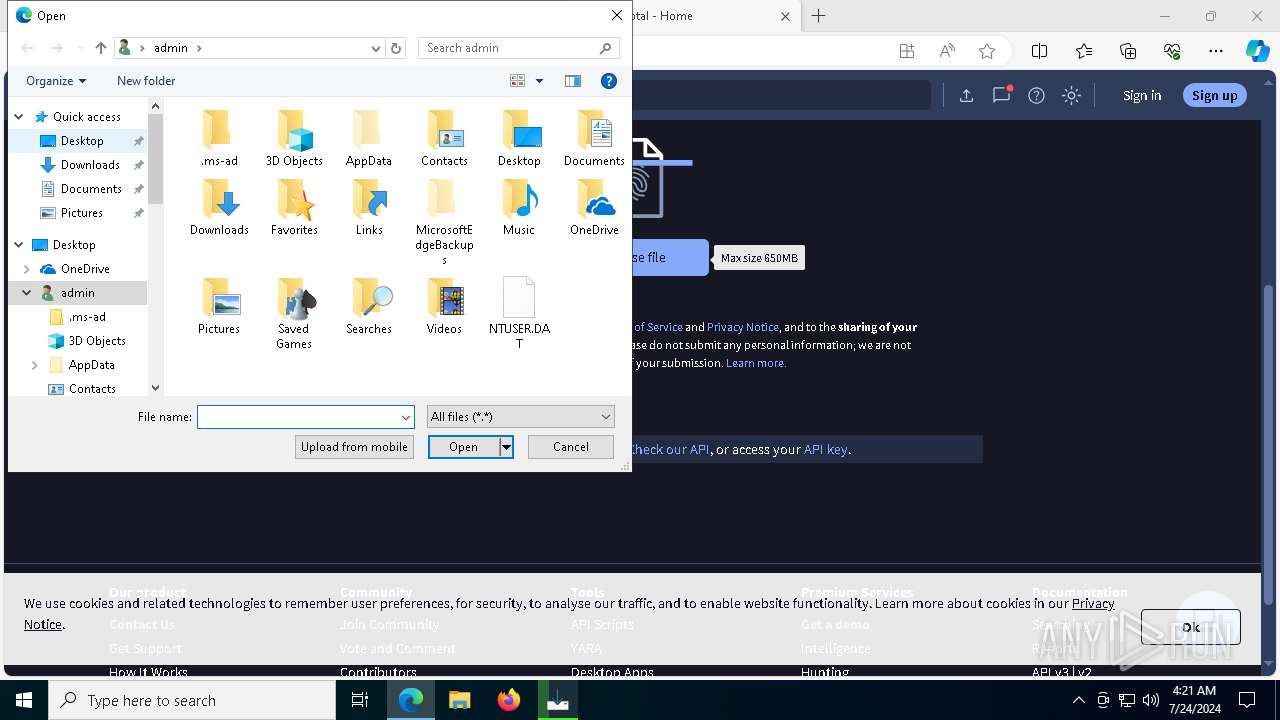Select Pictures under Quick access
Image resolution: width=1280 pixels, height=720 pixels.
click(82, 213)
